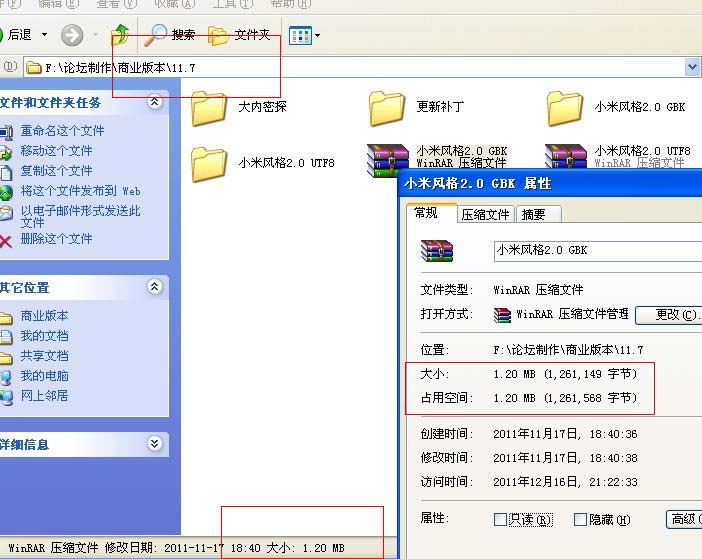Click the 1,261,149 字节 size value

591,374
